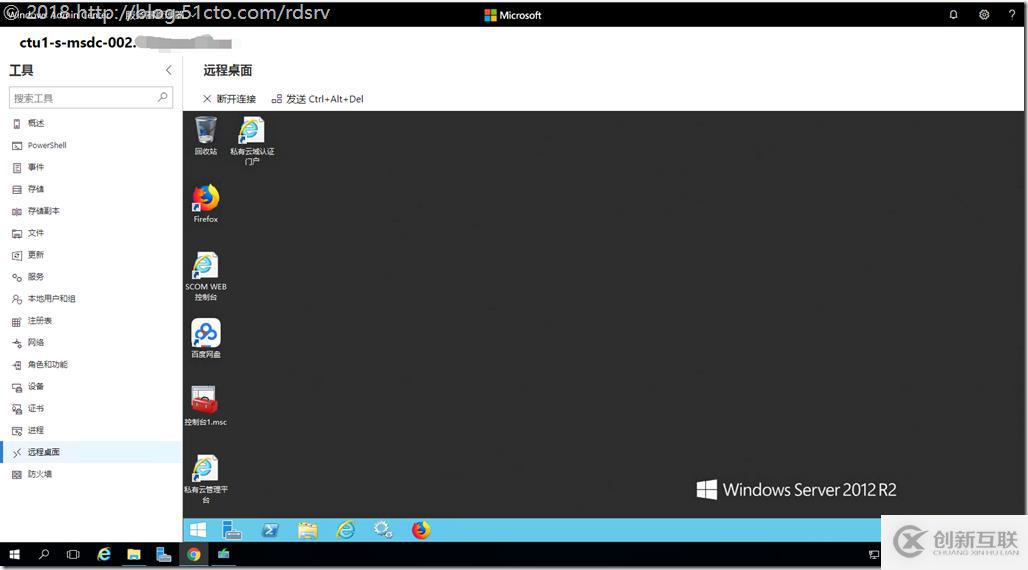Open help question mark in header
Screen dimensions: 1028x570
1012,14
